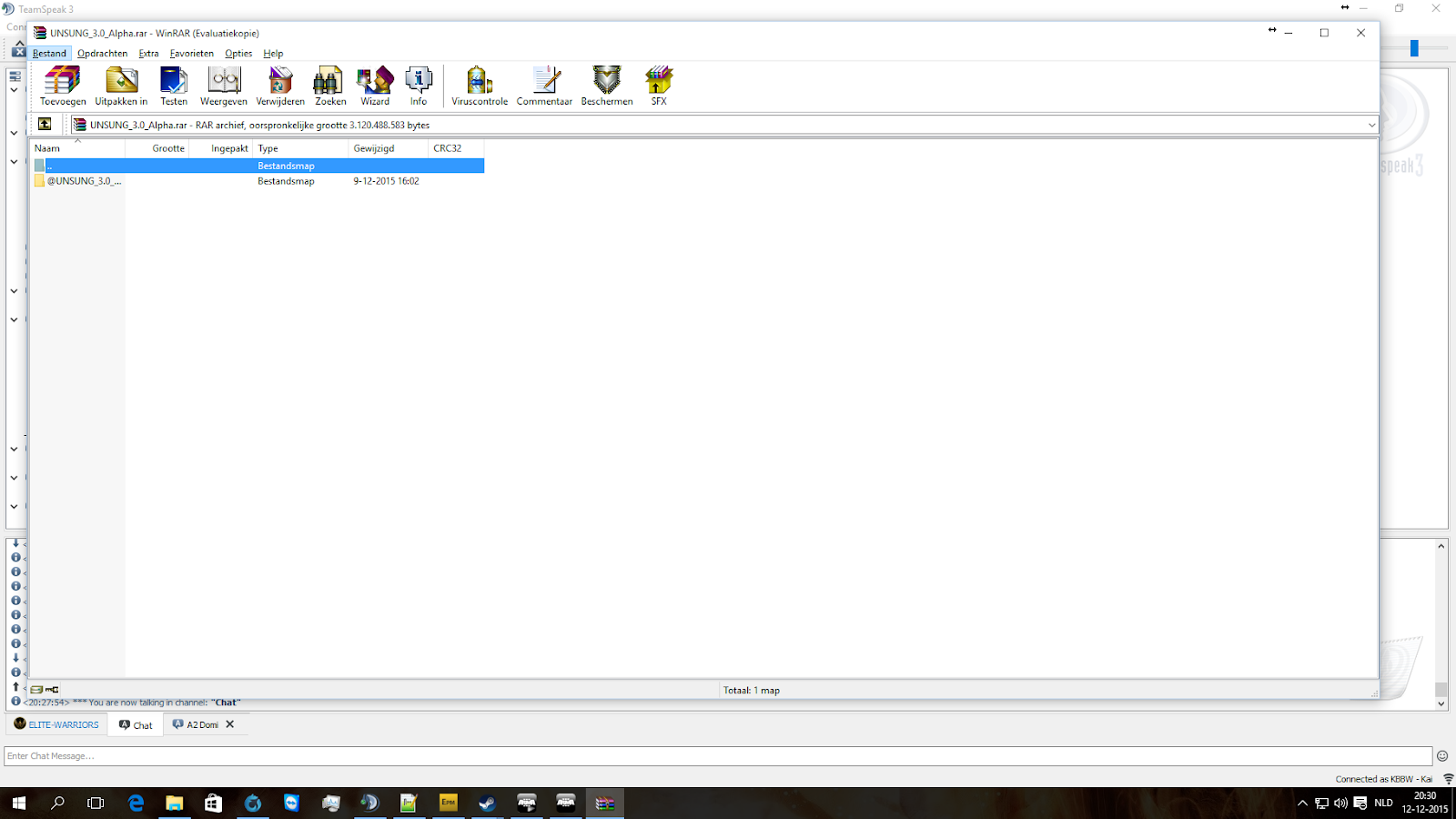Viewport: 1456px width, 819px height.
Task: Open the Extra menu
Action: click(148, 54)
